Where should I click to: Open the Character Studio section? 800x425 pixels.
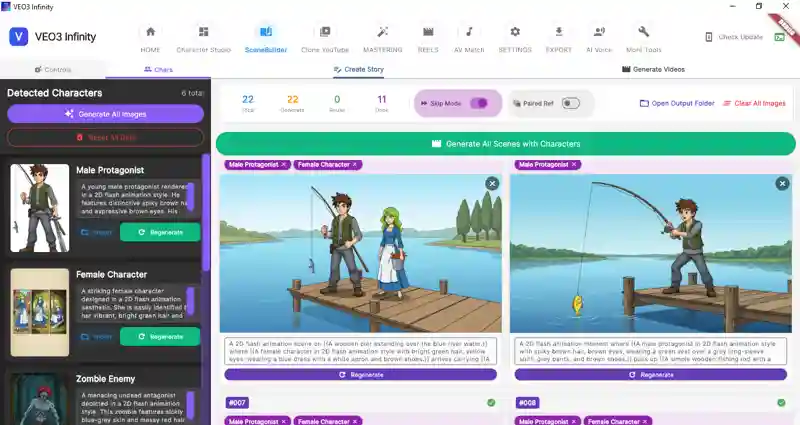[x=204, y=38]
